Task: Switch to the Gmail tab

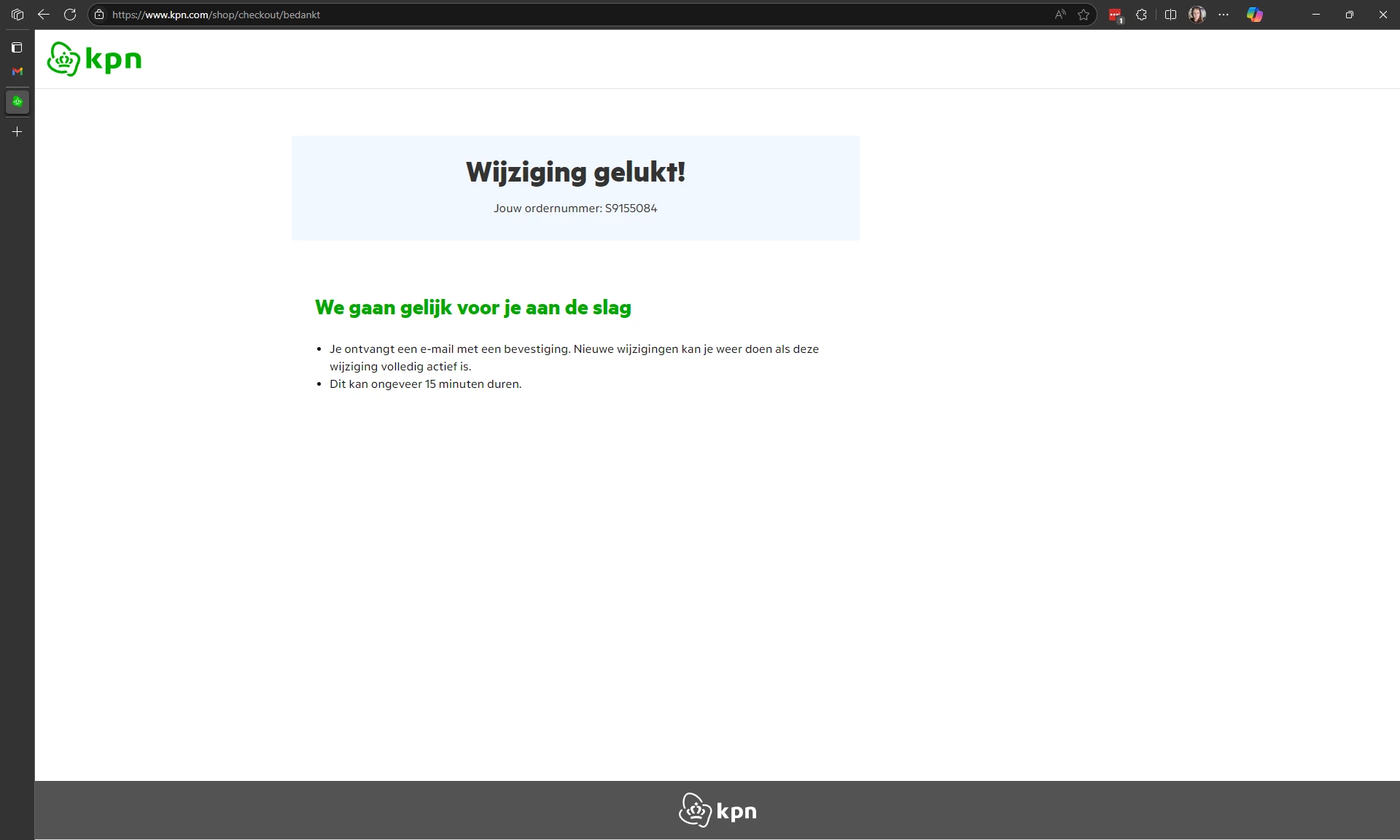Action: tap(17, 71)
